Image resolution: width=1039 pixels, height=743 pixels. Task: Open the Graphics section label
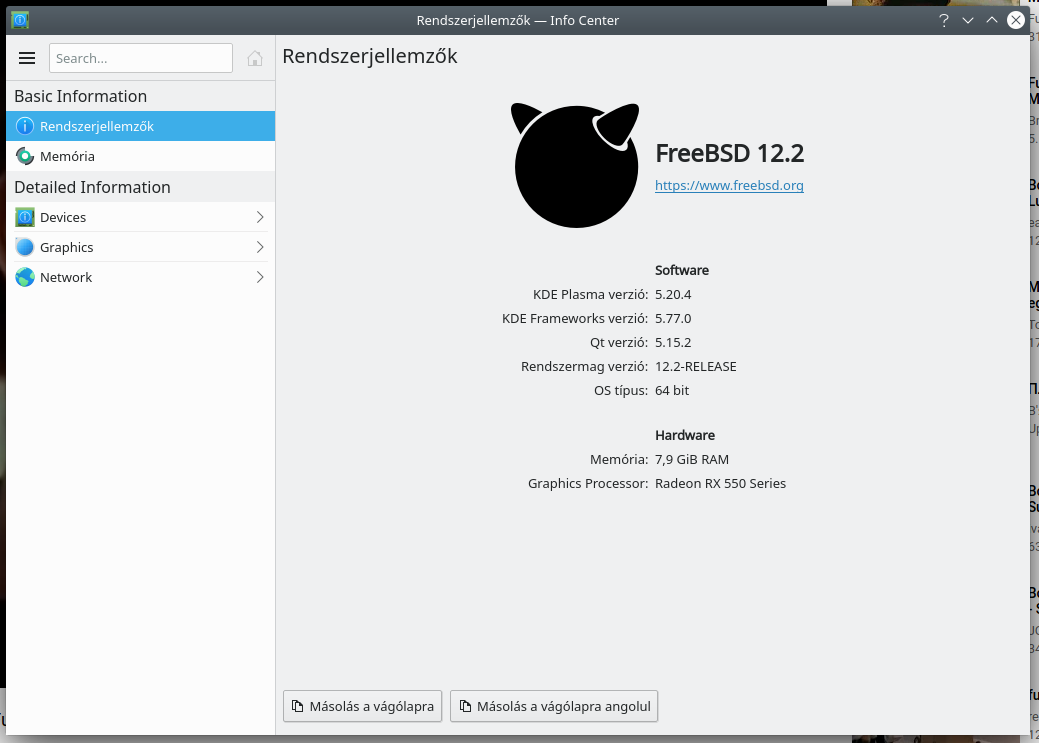[66, 247]
